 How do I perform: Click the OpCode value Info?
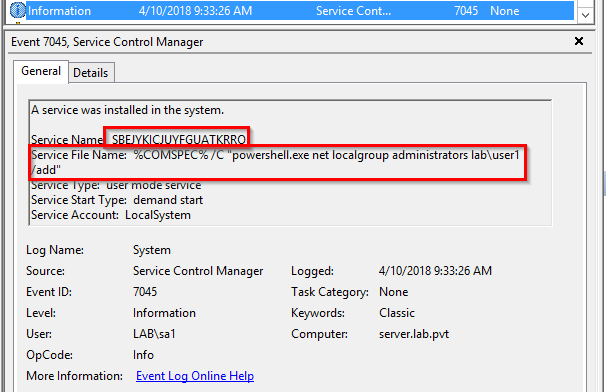point(143,355)
